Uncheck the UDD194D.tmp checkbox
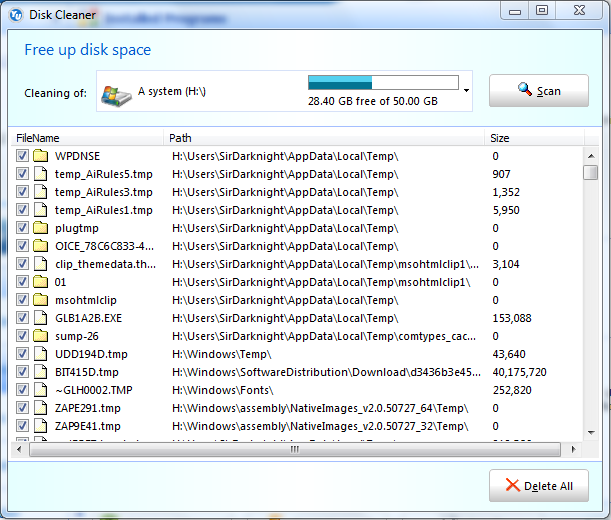The image size is (611, 520). pos(22,354)
